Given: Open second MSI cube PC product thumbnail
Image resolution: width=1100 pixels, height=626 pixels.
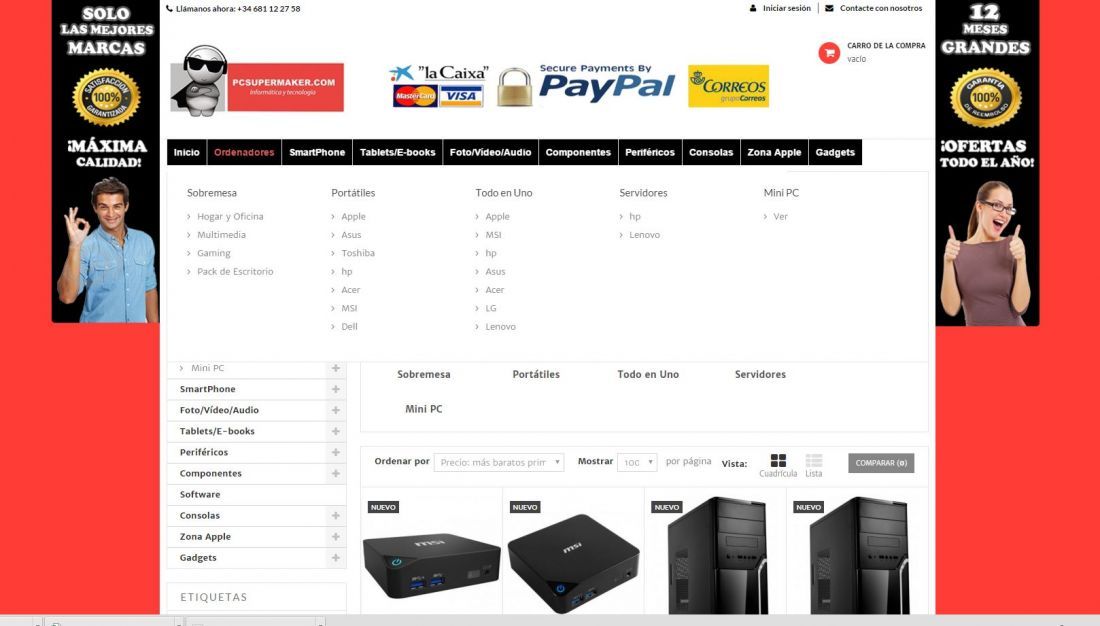Looking at the screenshot, I should (x=573, y=563).
